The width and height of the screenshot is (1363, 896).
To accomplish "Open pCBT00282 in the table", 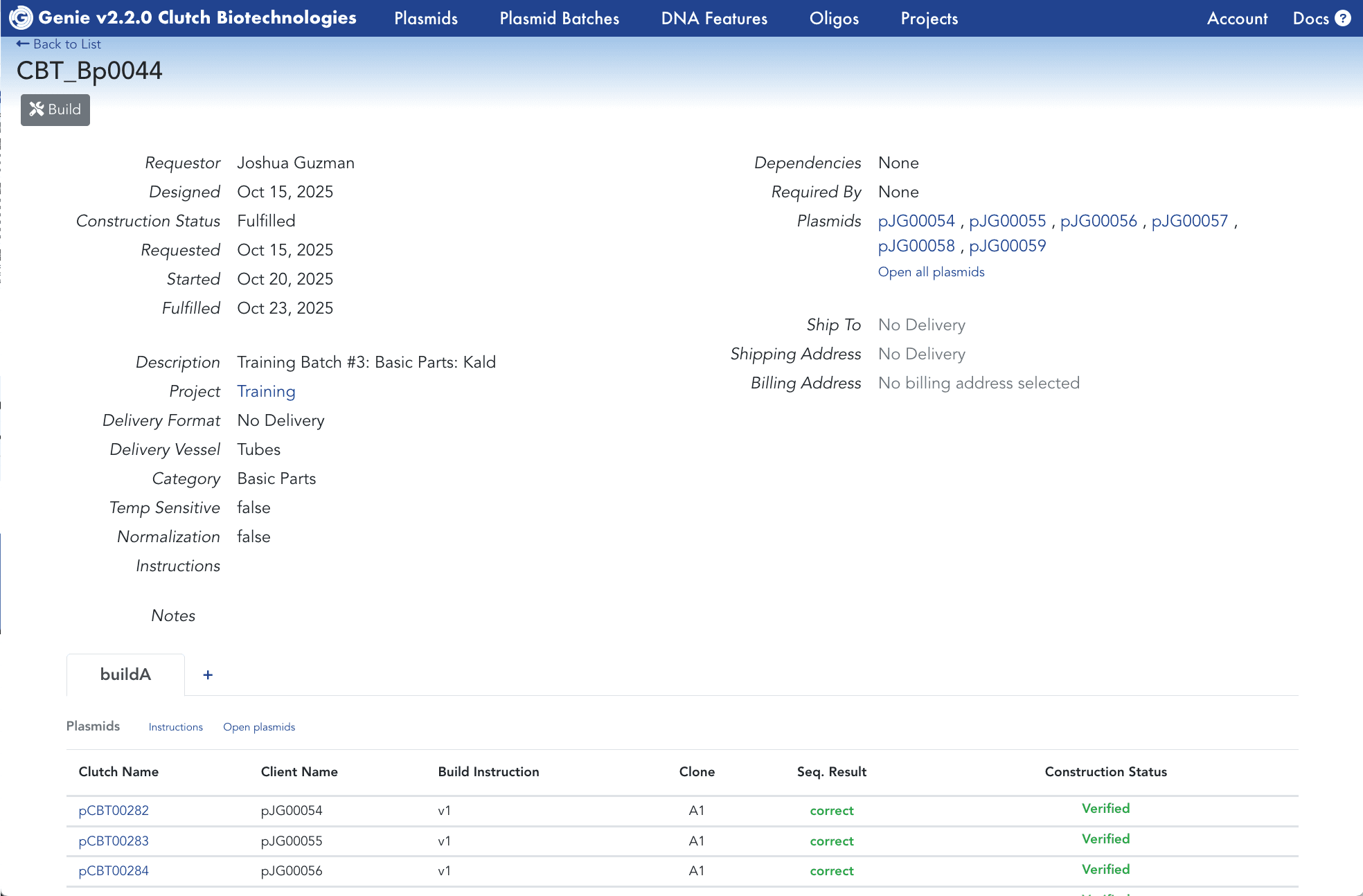I will click(x=114, y=810).
